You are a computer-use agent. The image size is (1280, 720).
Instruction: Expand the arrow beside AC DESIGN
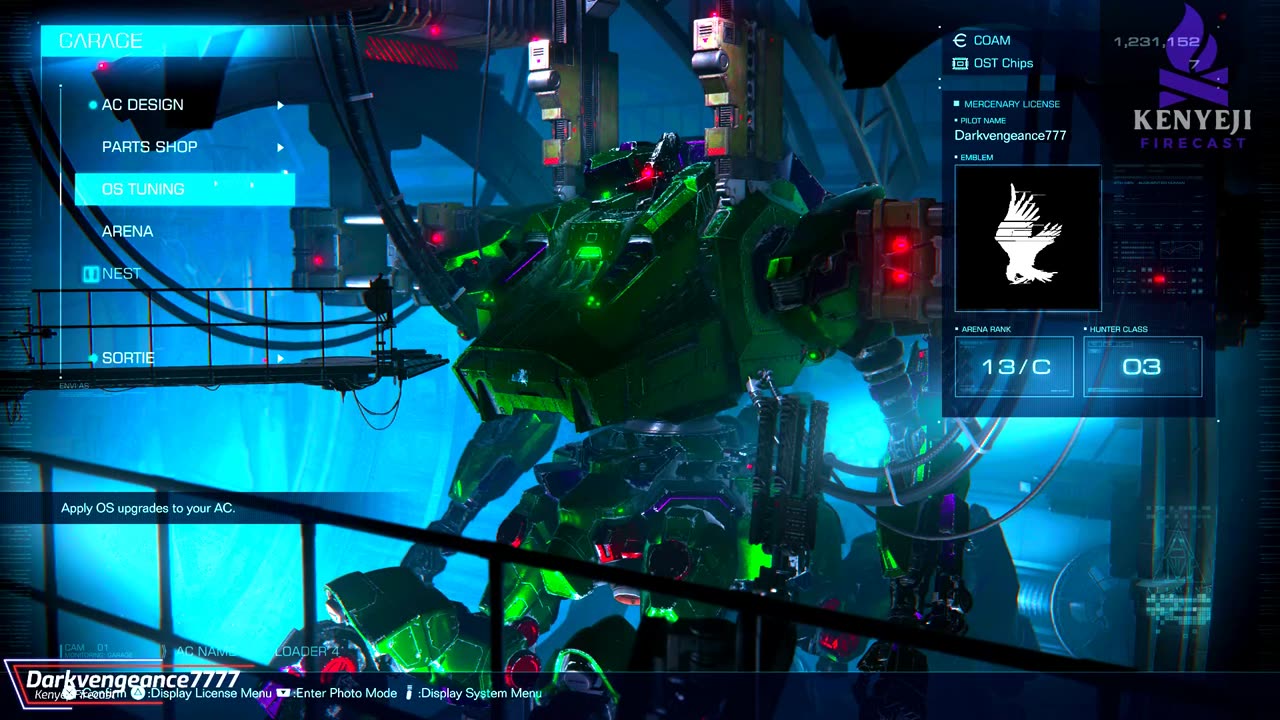tap(281, 105)
